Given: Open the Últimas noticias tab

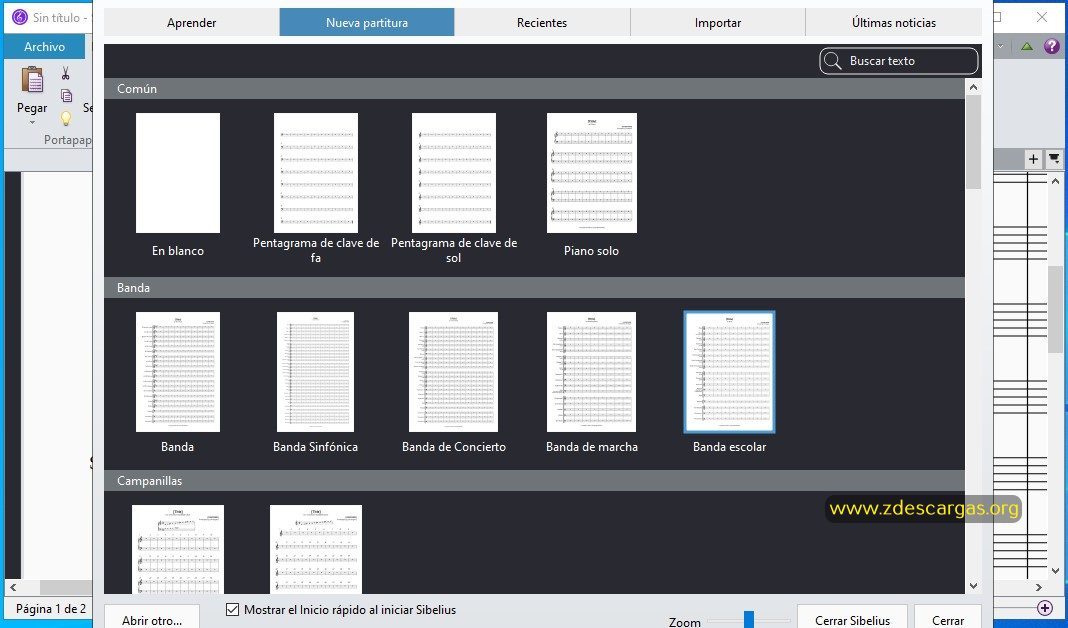Looking at the screenshot, I should coord(894,22).
